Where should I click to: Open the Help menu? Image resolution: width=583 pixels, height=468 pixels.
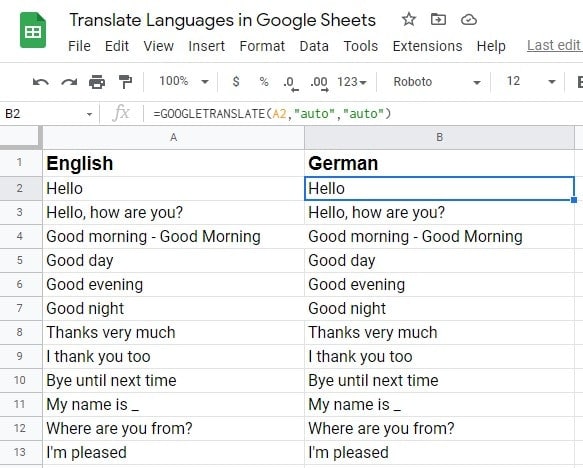491,46
